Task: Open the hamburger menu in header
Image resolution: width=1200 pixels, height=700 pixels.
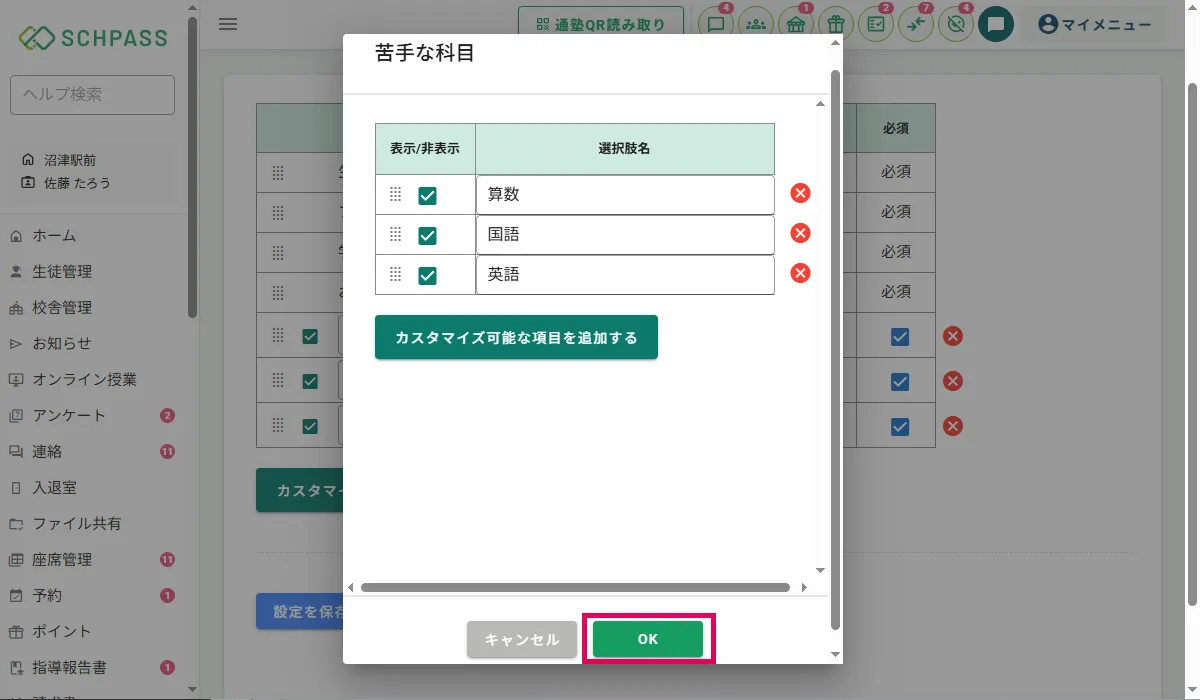Action: (228, 24)
